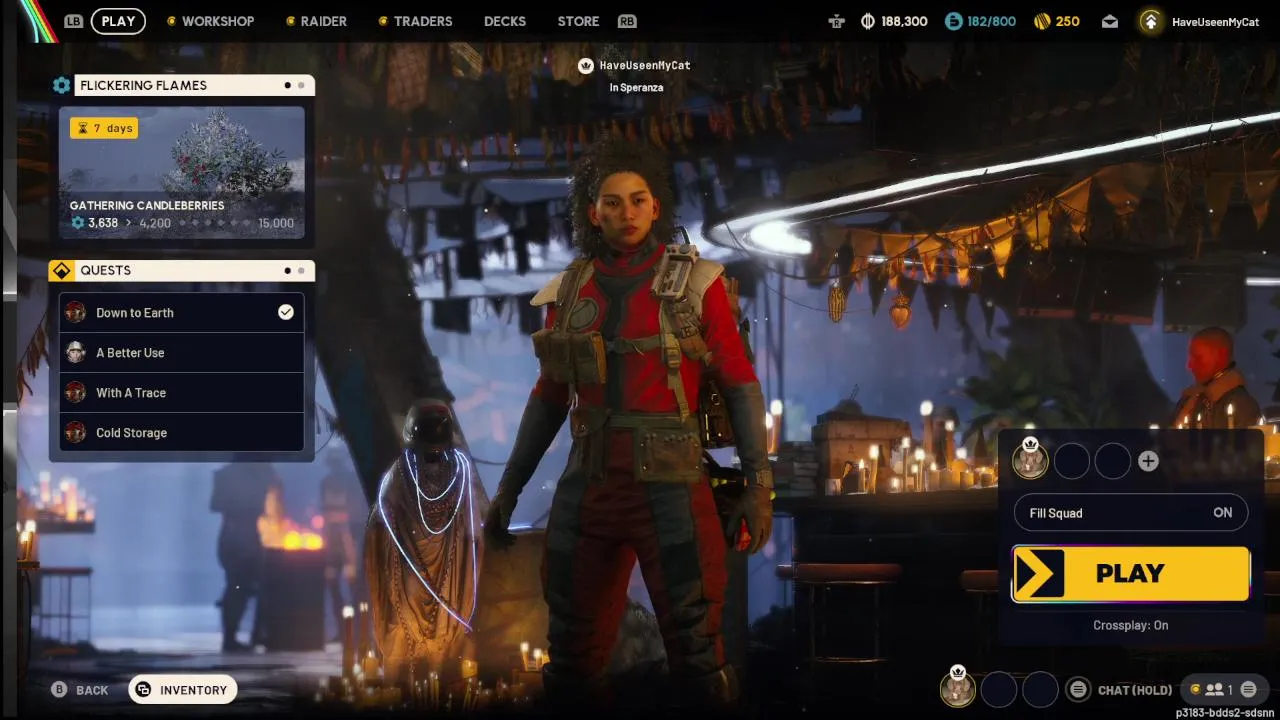Toggle Fill Squad ON setting
The width and height of the screenshot is (1280, 720).
coord(1131,513)
